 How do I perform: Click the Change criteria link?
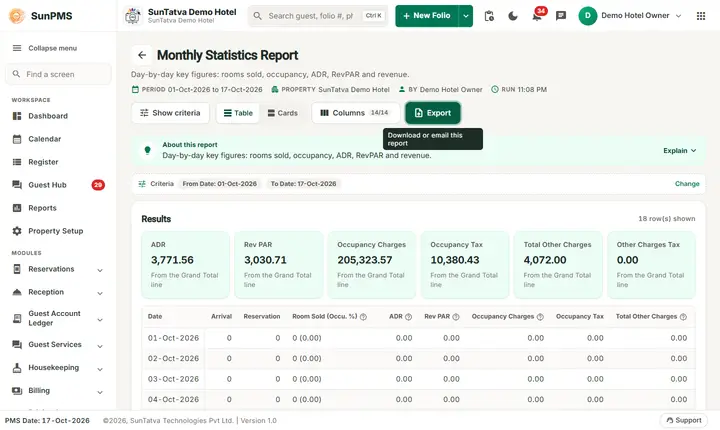tap(687, 184)
